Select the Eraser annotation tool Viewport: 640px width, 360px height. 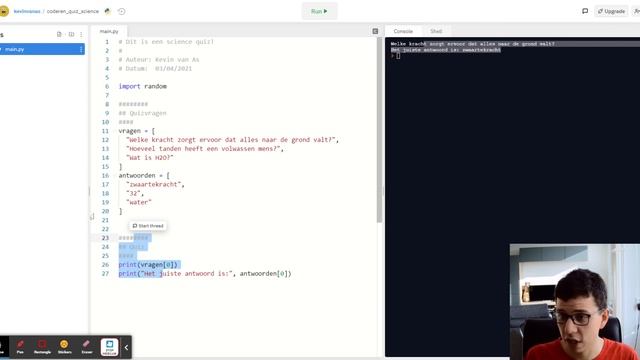pos(87,347)
